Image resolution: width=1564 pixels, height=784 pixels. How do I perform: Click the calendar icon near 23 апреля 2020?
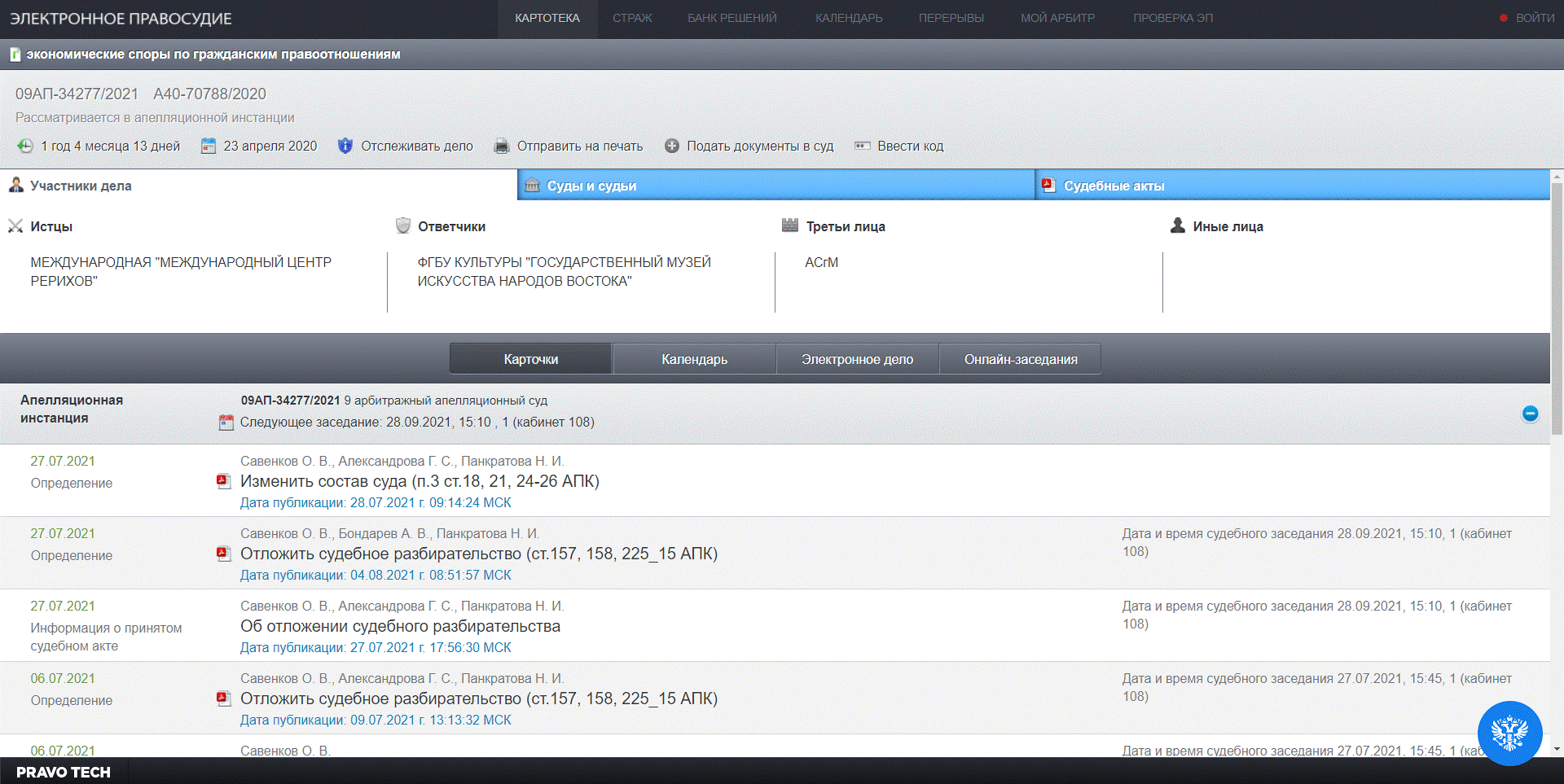pos(209,146)
